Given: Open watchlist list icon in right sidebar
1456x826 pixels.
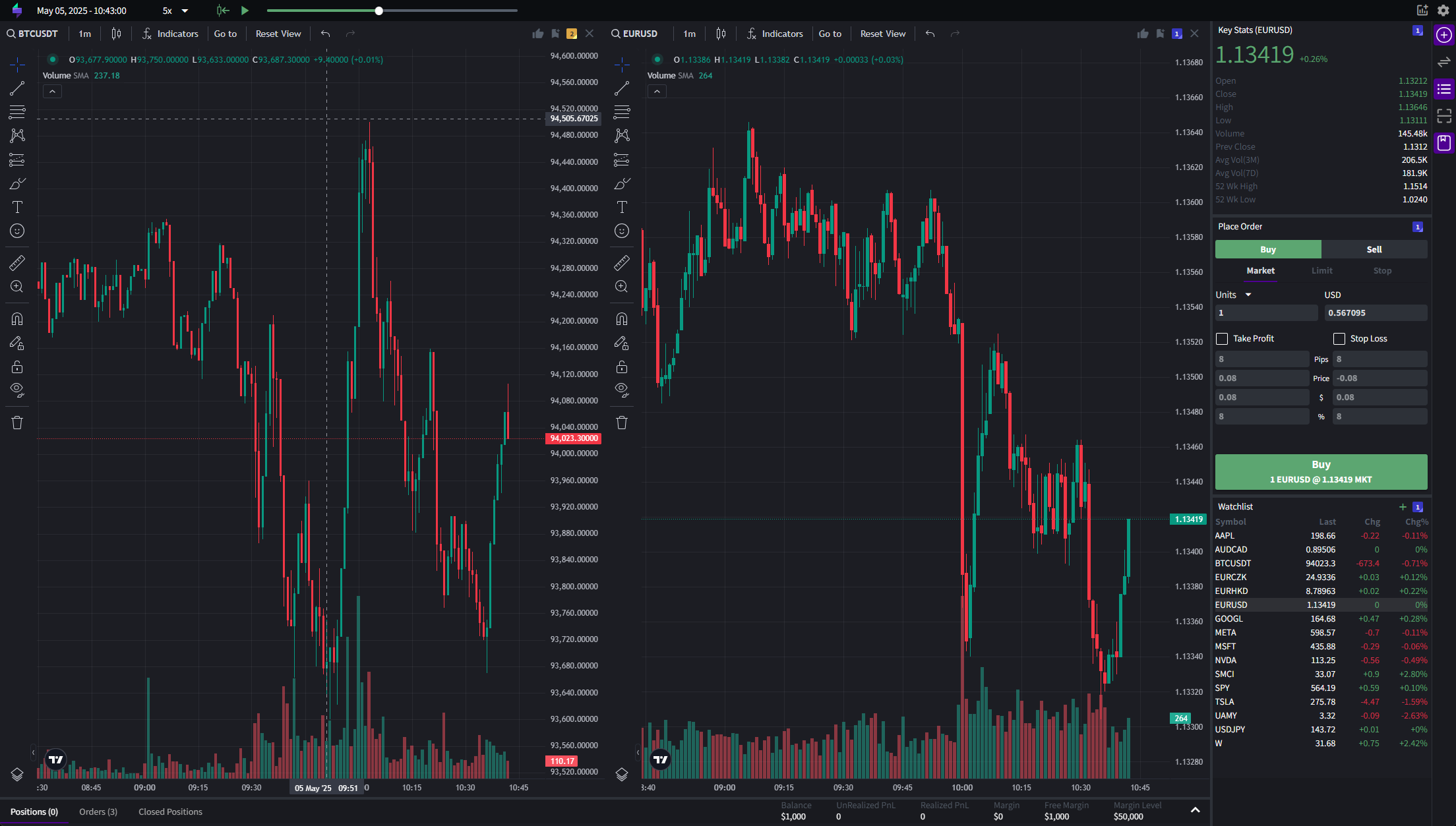Looking at the screenshot, I should coord(1444,89).
